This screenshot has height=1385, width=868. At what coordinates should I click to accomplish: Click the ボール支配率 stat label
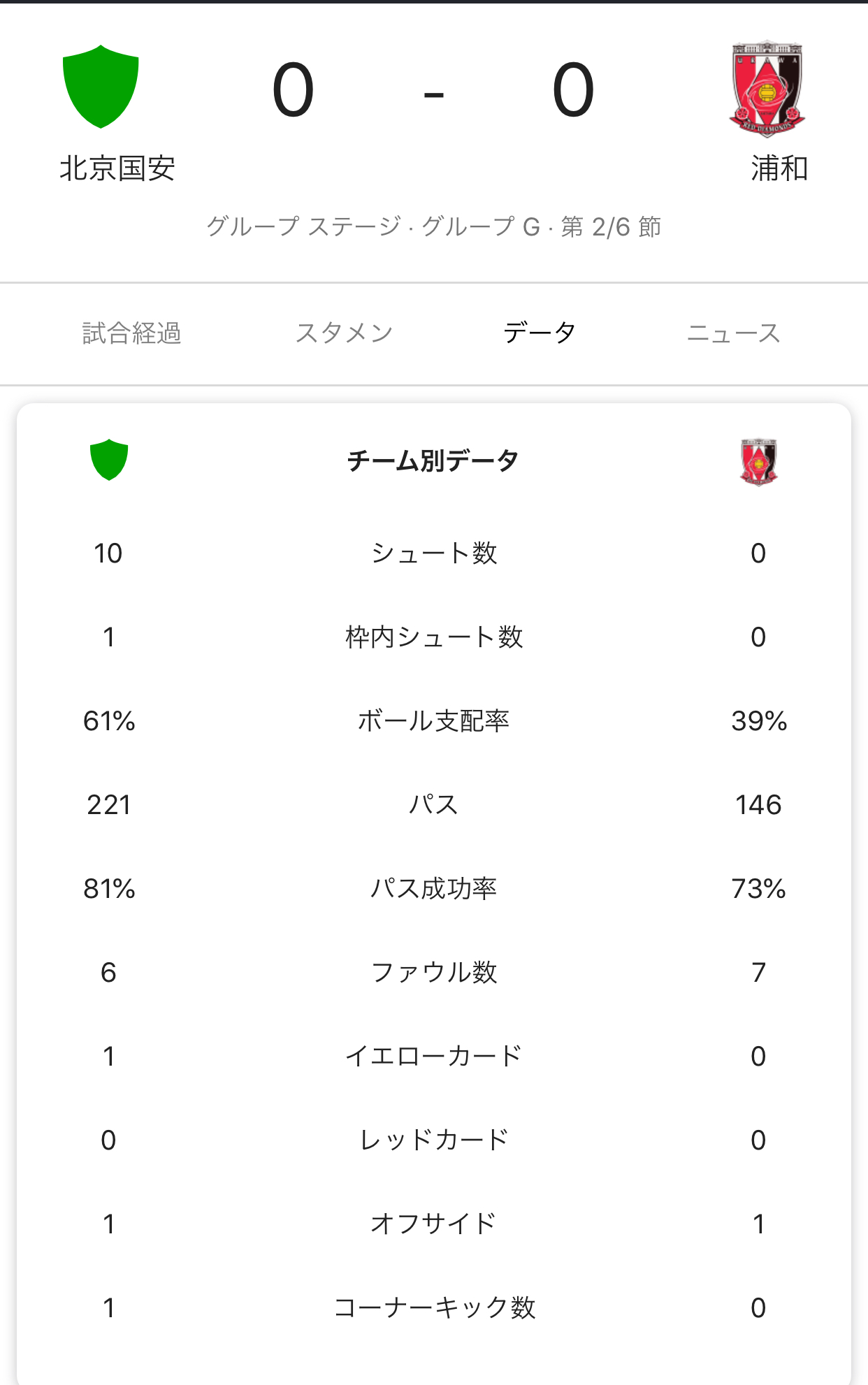433,720
